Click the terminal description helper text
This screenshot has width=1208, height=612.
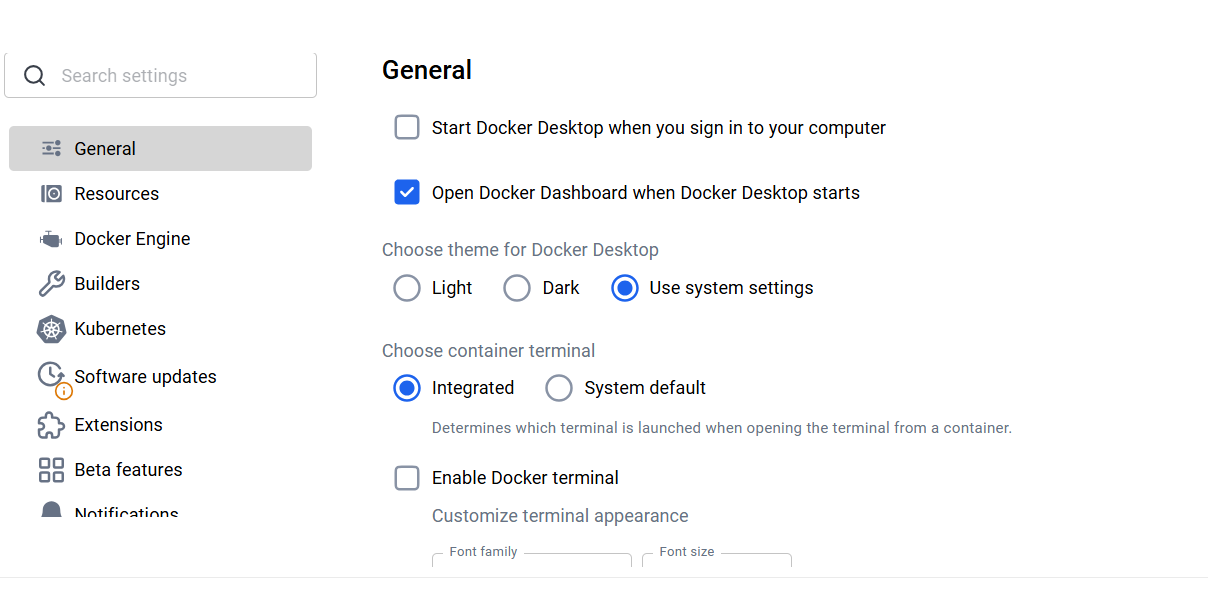(722, 428)
